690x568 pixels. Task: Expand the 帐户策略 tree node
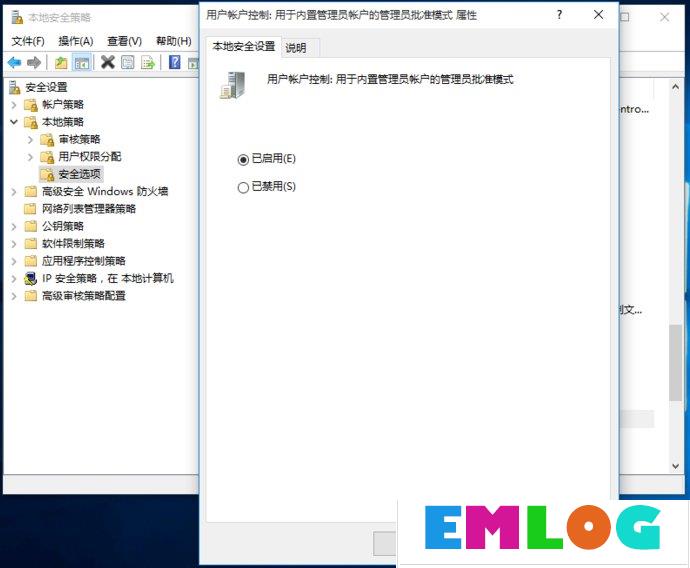click(14, 105)
